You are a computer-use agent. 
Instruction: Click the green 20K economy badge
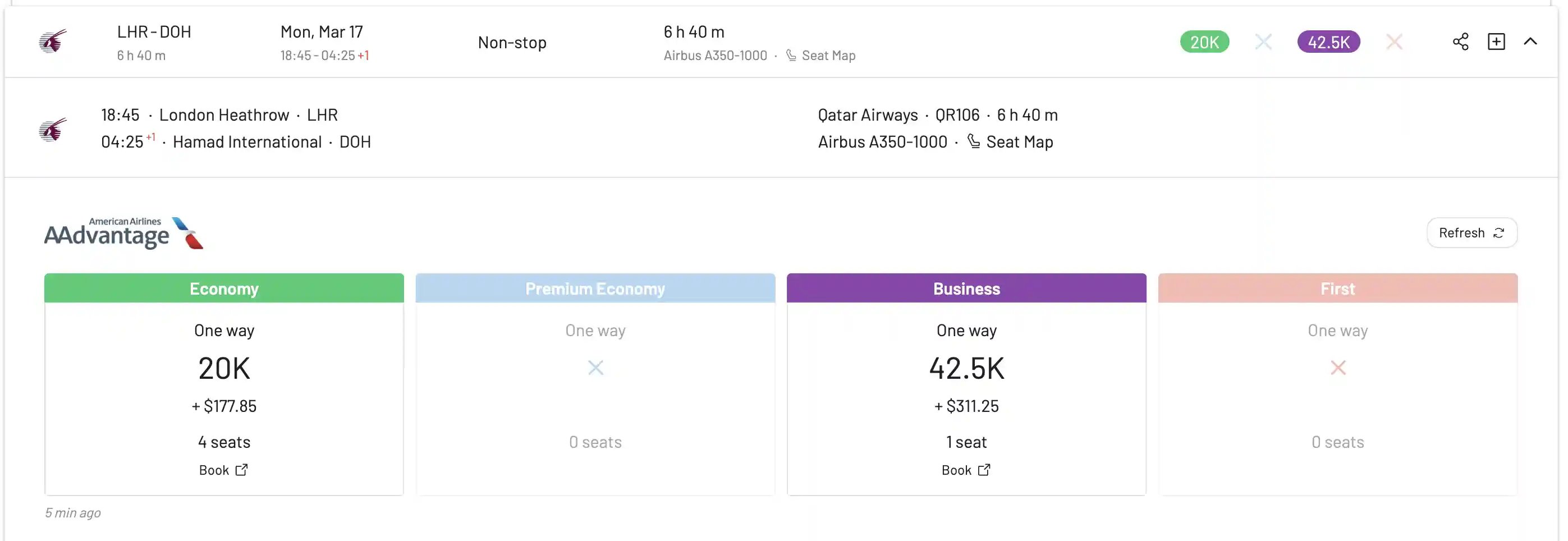1204,42
